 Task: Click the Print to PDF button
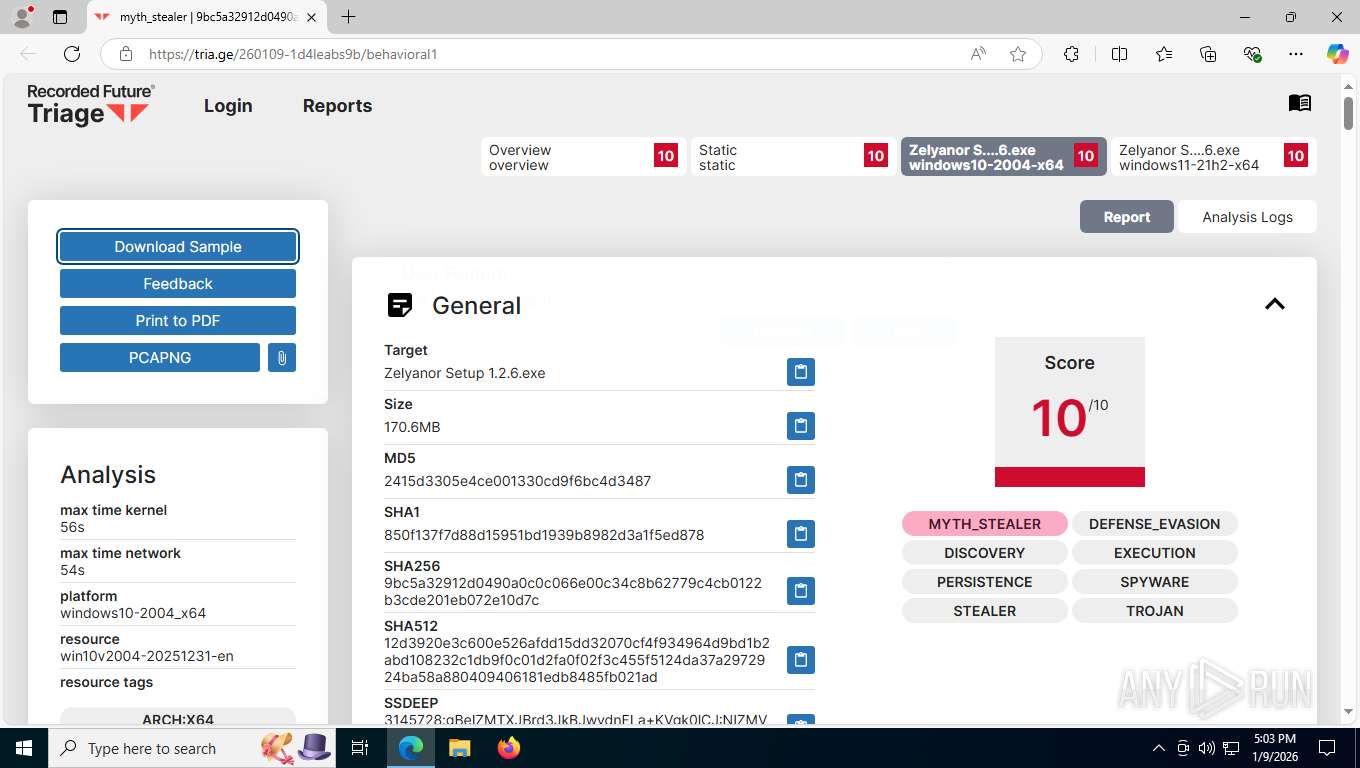click(178, 320)
